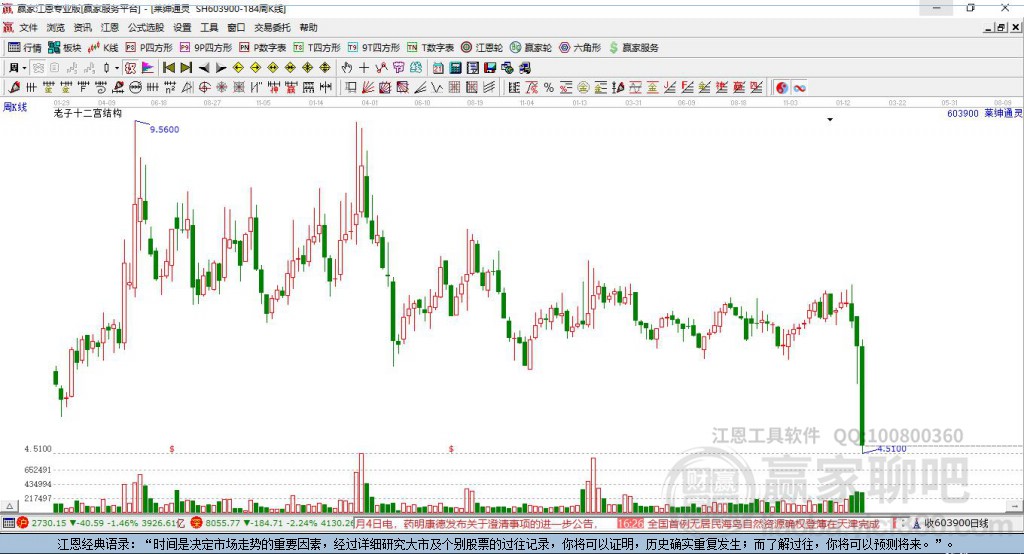Screen dimensions: 1024x554
Task: Click the 9.5600 high price label
Action: (x=164, y=129)
